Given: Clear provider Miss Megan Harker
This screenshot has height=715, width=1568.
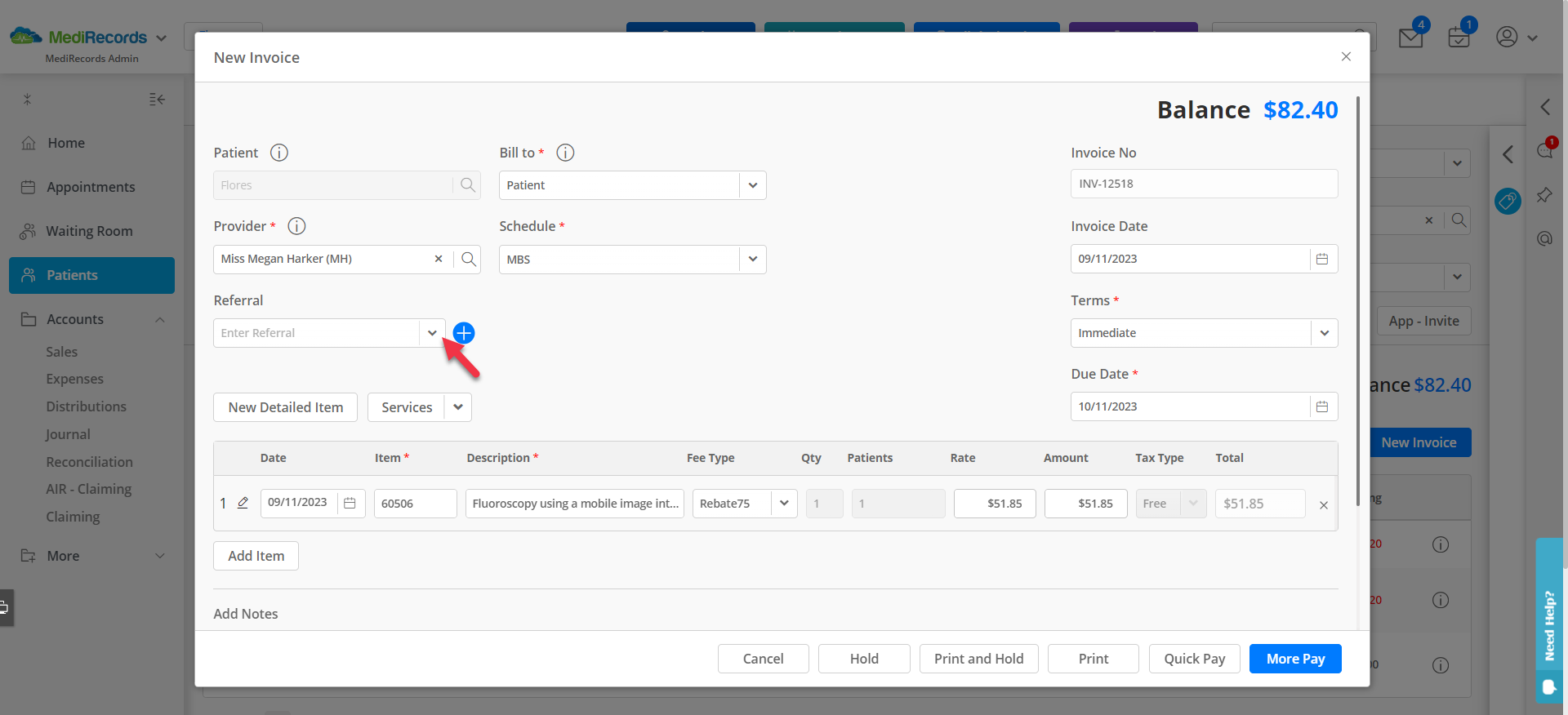Looking at the screenshot, I should (x=439, y=259).
